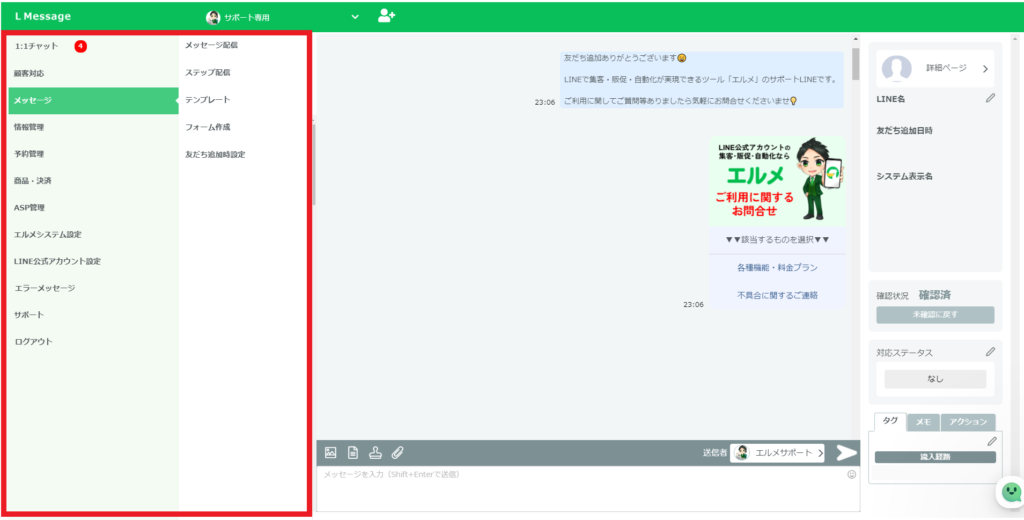Click the なし status button
The image size is (1024, 520).
(x=935, y=379)
